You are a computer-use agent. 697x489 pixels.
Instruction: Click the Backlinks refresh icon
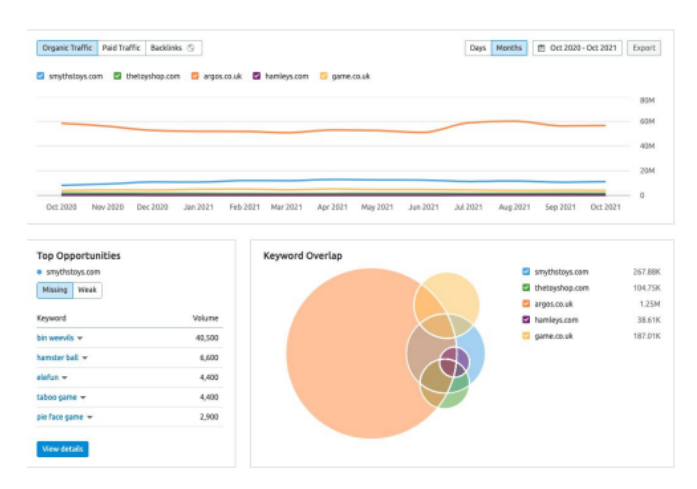pos(191,48)
